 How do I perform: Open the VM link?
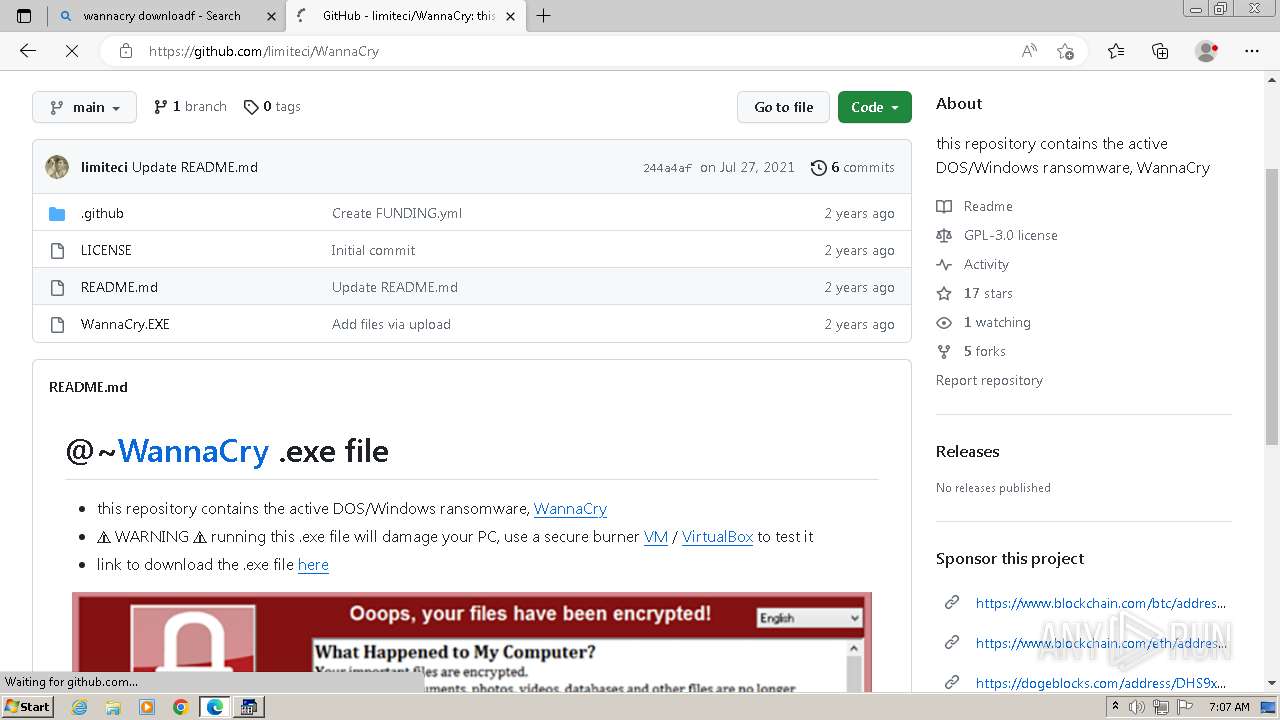(656, 536)
